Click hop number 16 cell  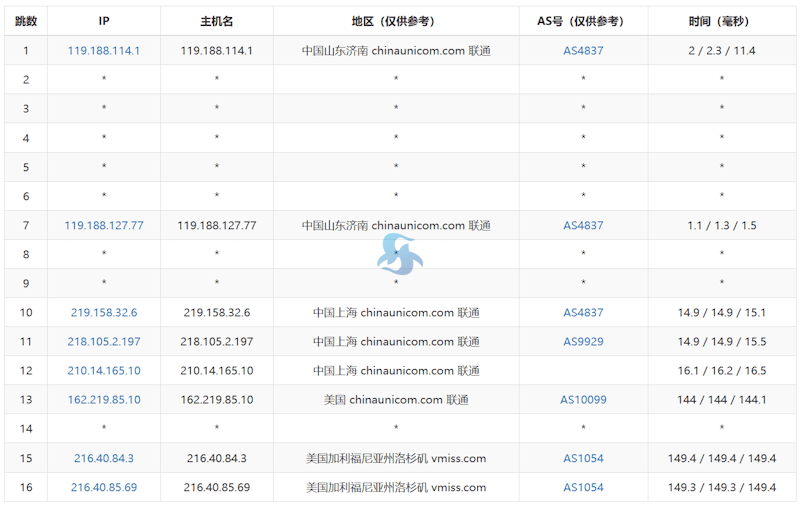pos(26,488)
